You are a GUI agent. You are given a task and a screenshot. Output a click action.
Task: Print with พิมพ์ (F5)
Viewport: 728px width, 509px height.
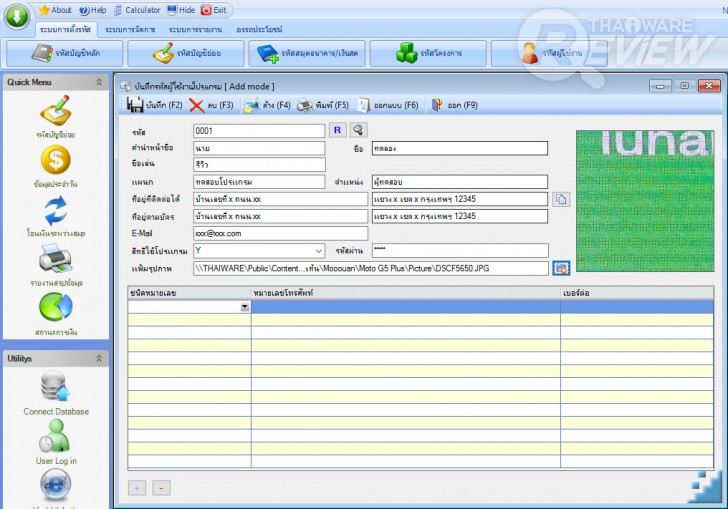point(323,105)
